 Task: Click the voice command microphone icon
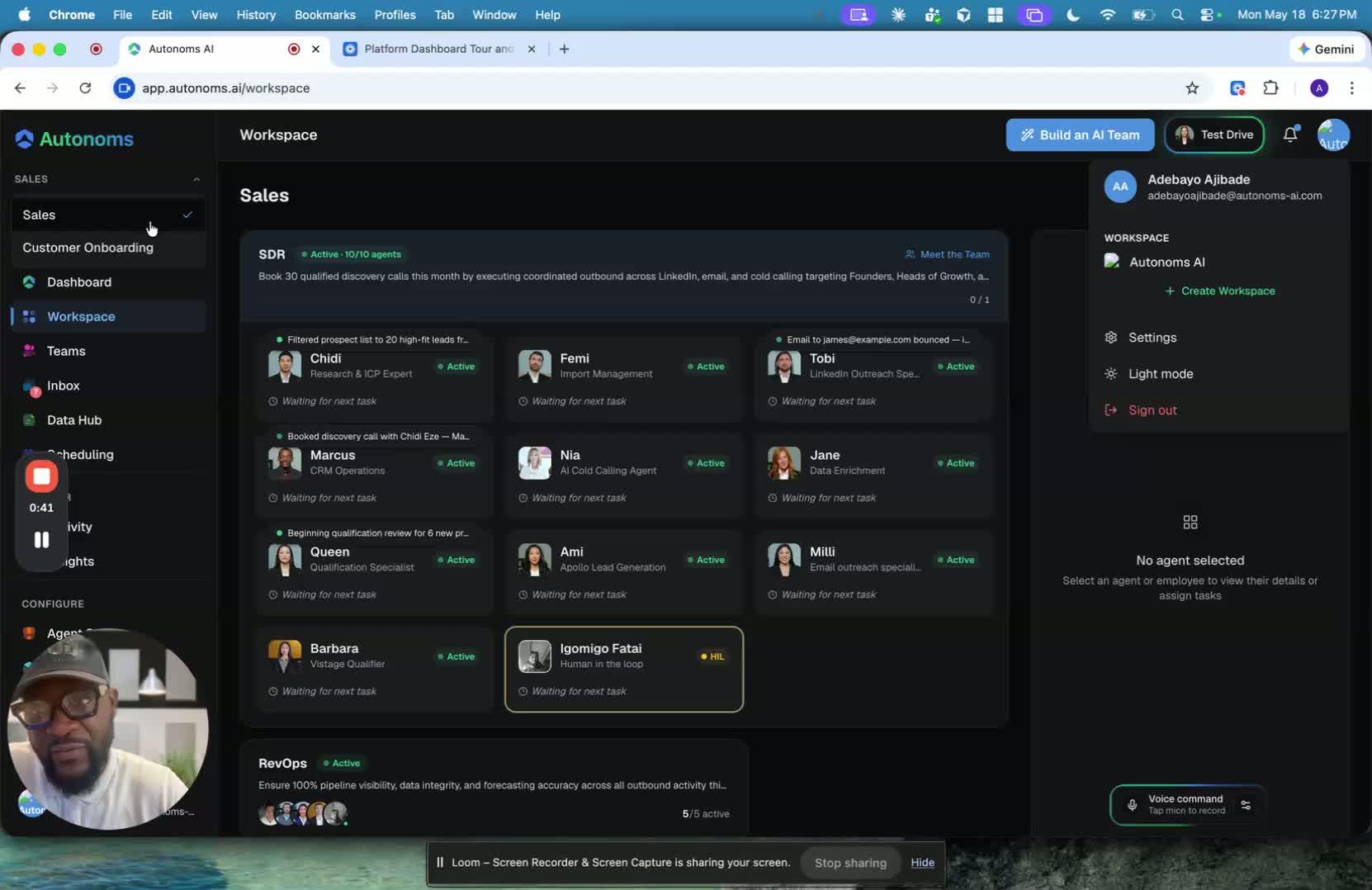pyautogui.click(x=1132, y=805)
